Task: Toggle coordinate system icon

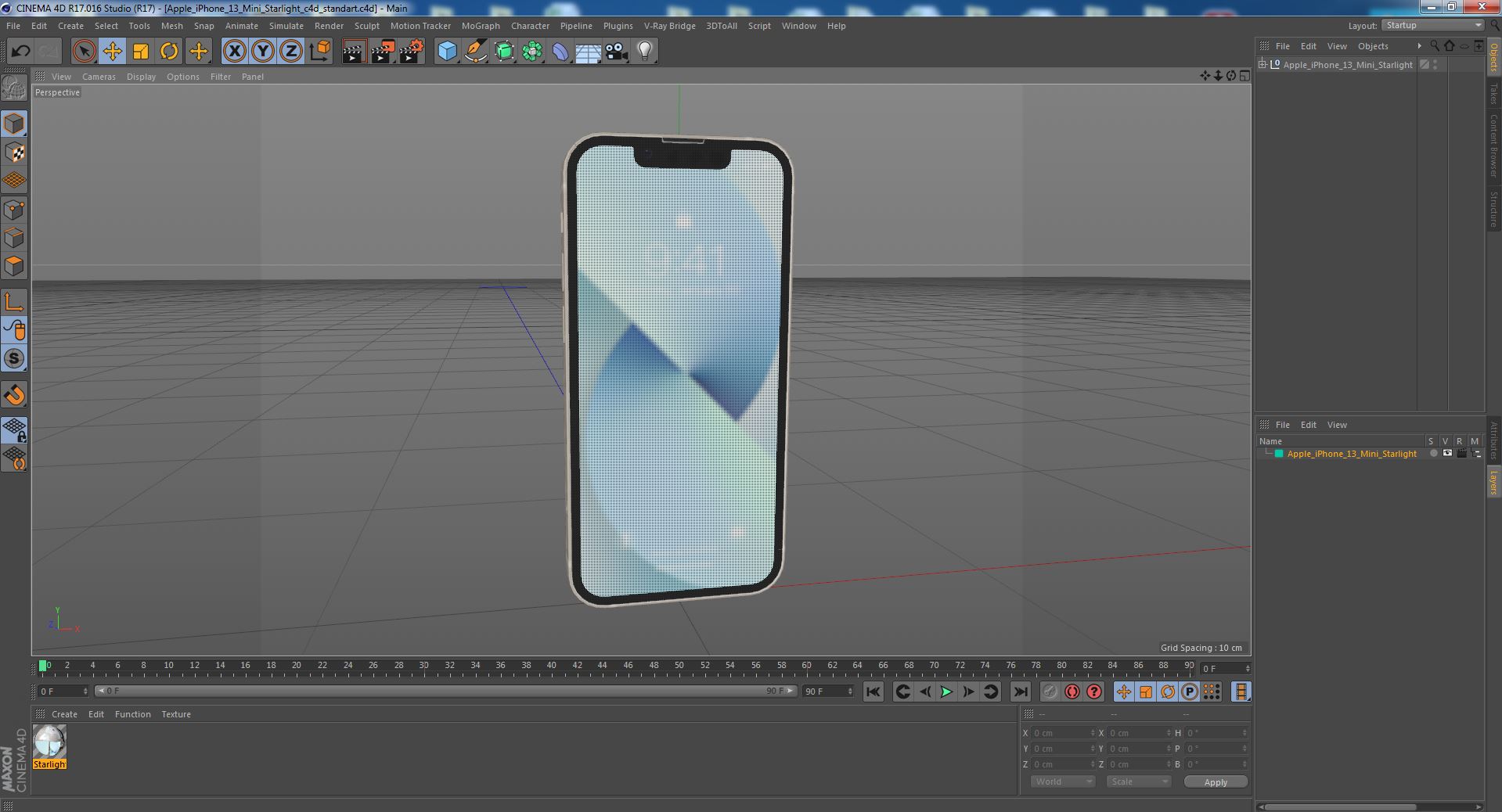Action: (319, 52)
